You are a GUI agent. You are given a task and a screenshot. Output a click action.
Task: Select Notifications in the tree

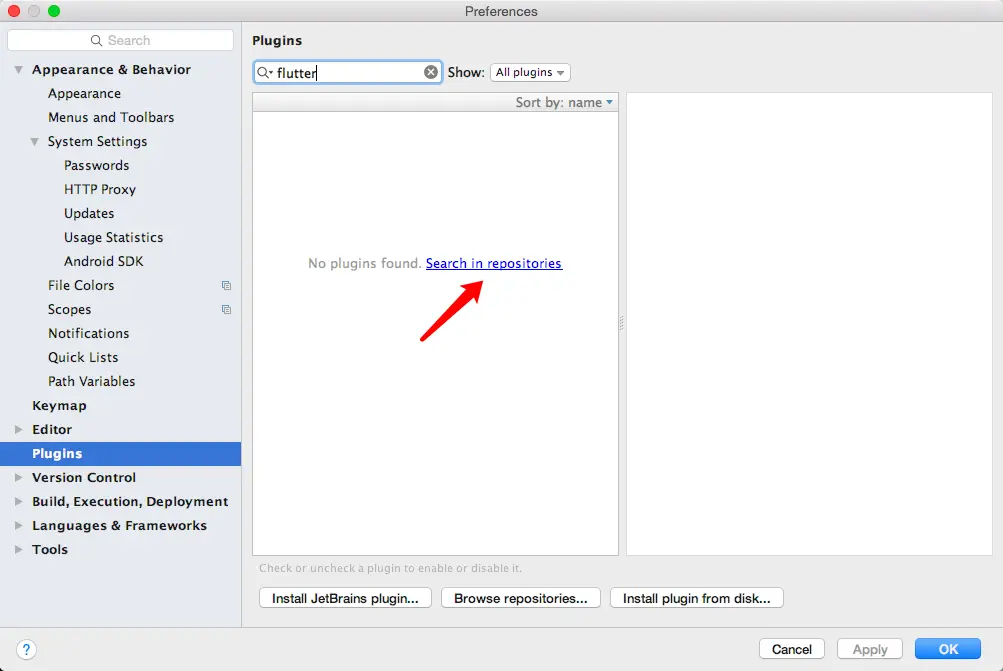click(x=89, y=333)
